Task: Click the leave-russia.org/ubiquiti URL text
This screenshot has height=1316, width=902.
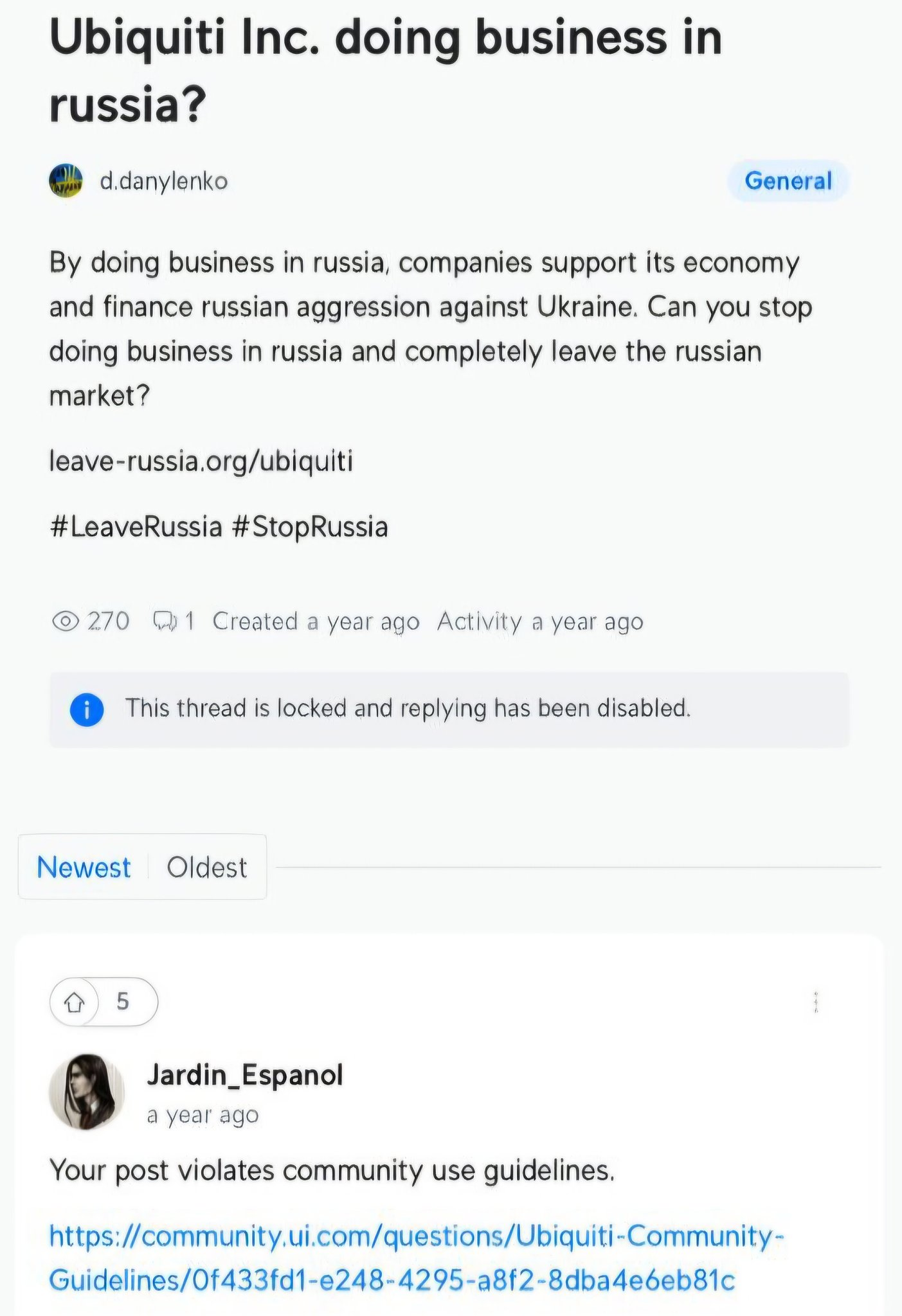Action: tap(201, 461)
